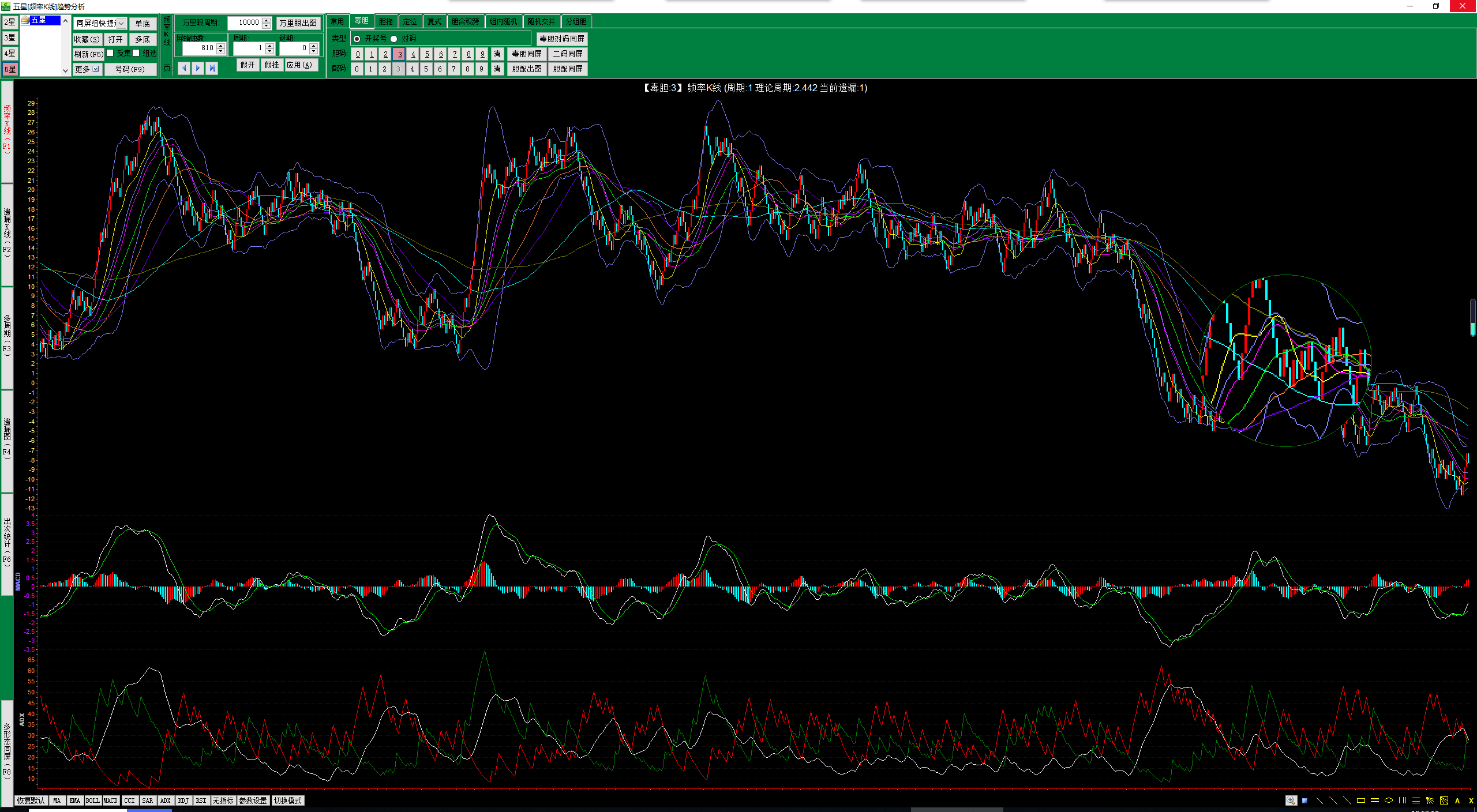This screenshot has width=1477, height=812.
Task: Increase 万里眼周期 value with up arrow
Action: (267, 20)
